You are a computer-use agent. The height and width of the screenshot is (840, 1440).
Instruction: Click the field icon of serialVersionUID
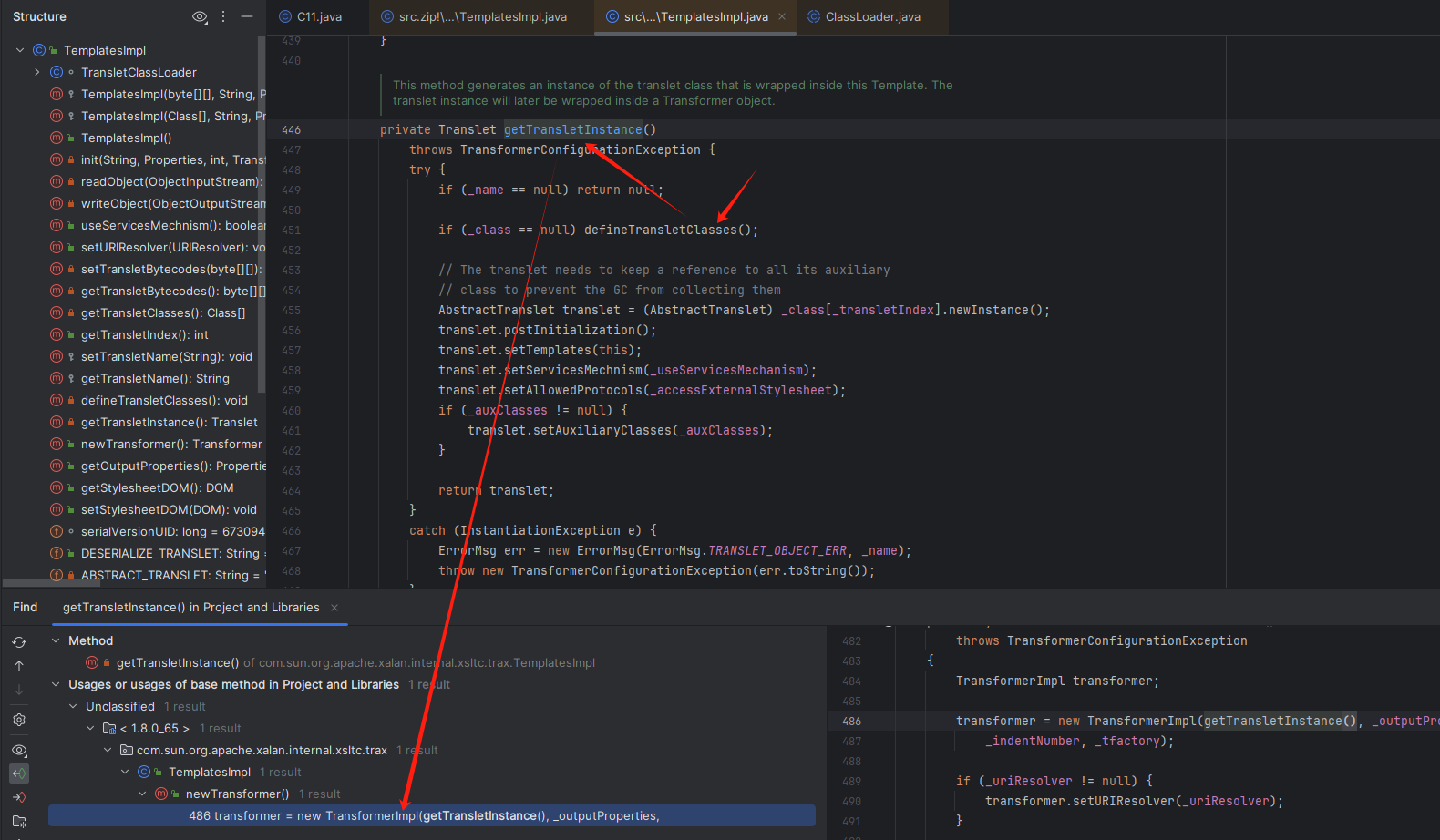[x=57, y=531]
